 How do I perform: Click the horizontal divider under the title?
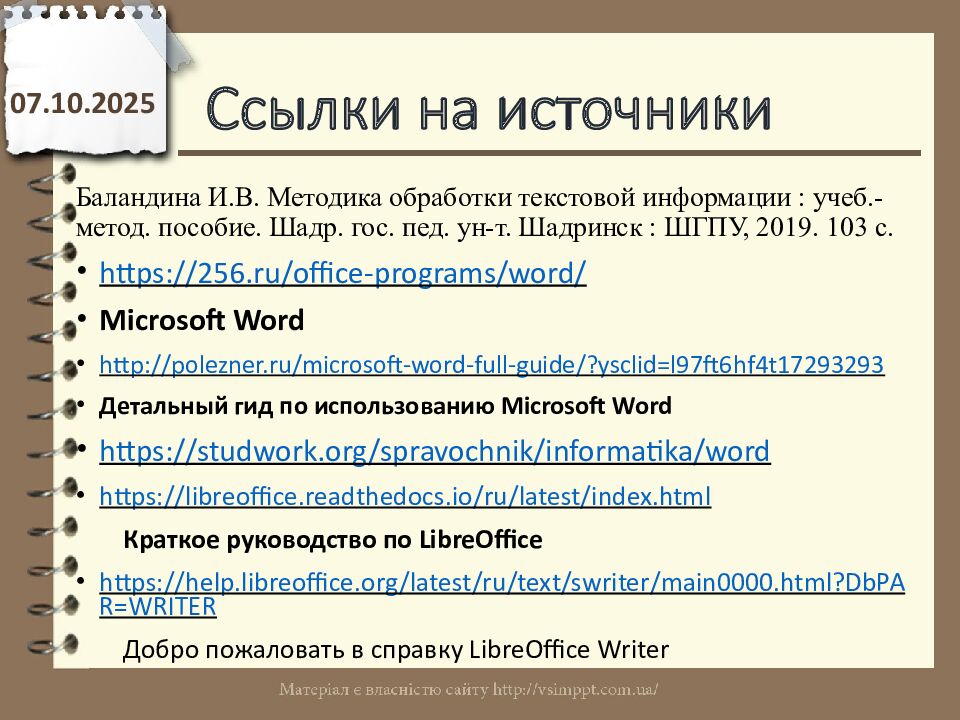pyautogui.click(x=548, y=153)
